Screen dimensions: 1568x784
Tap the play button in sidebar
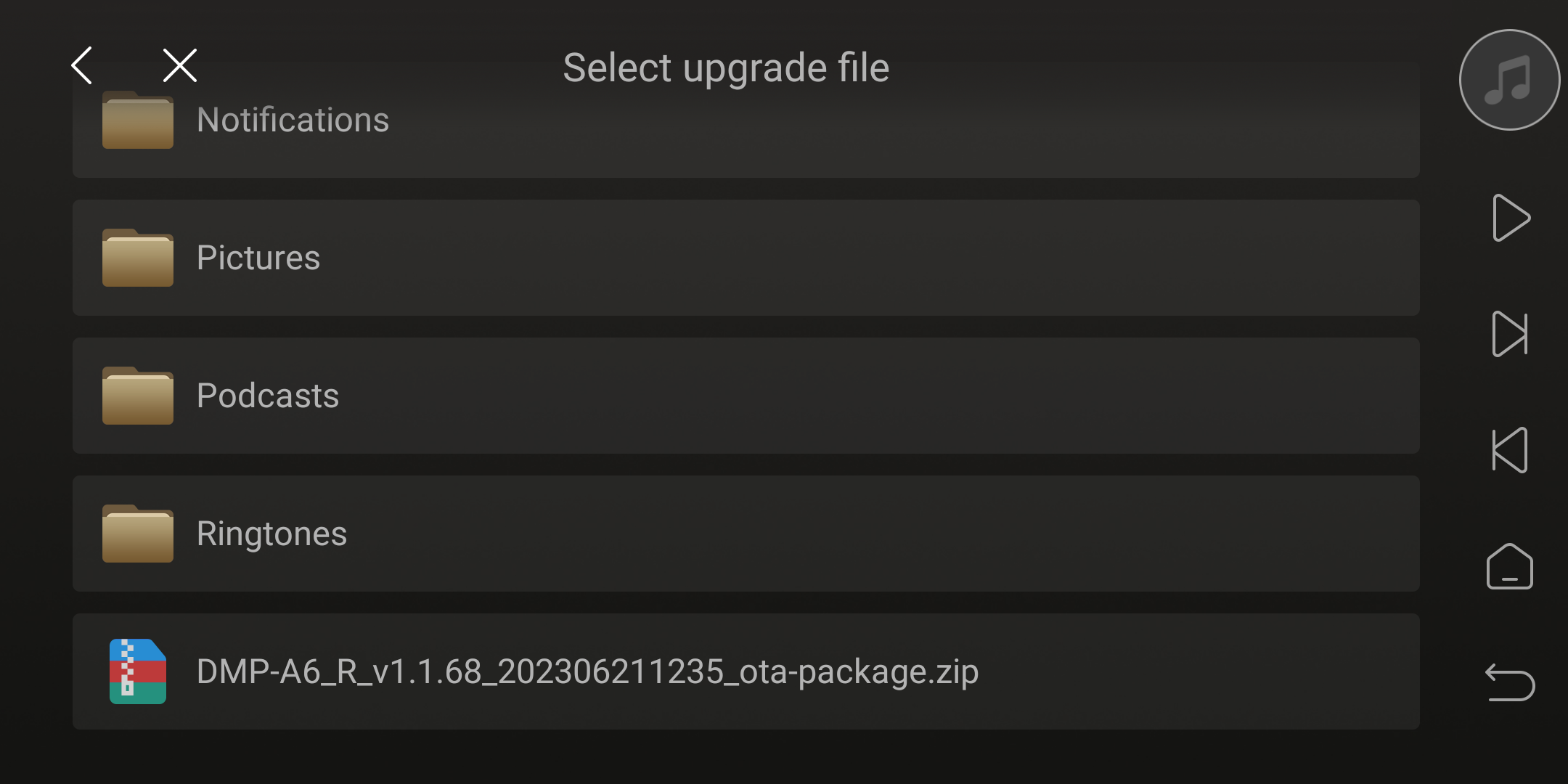1511,218
